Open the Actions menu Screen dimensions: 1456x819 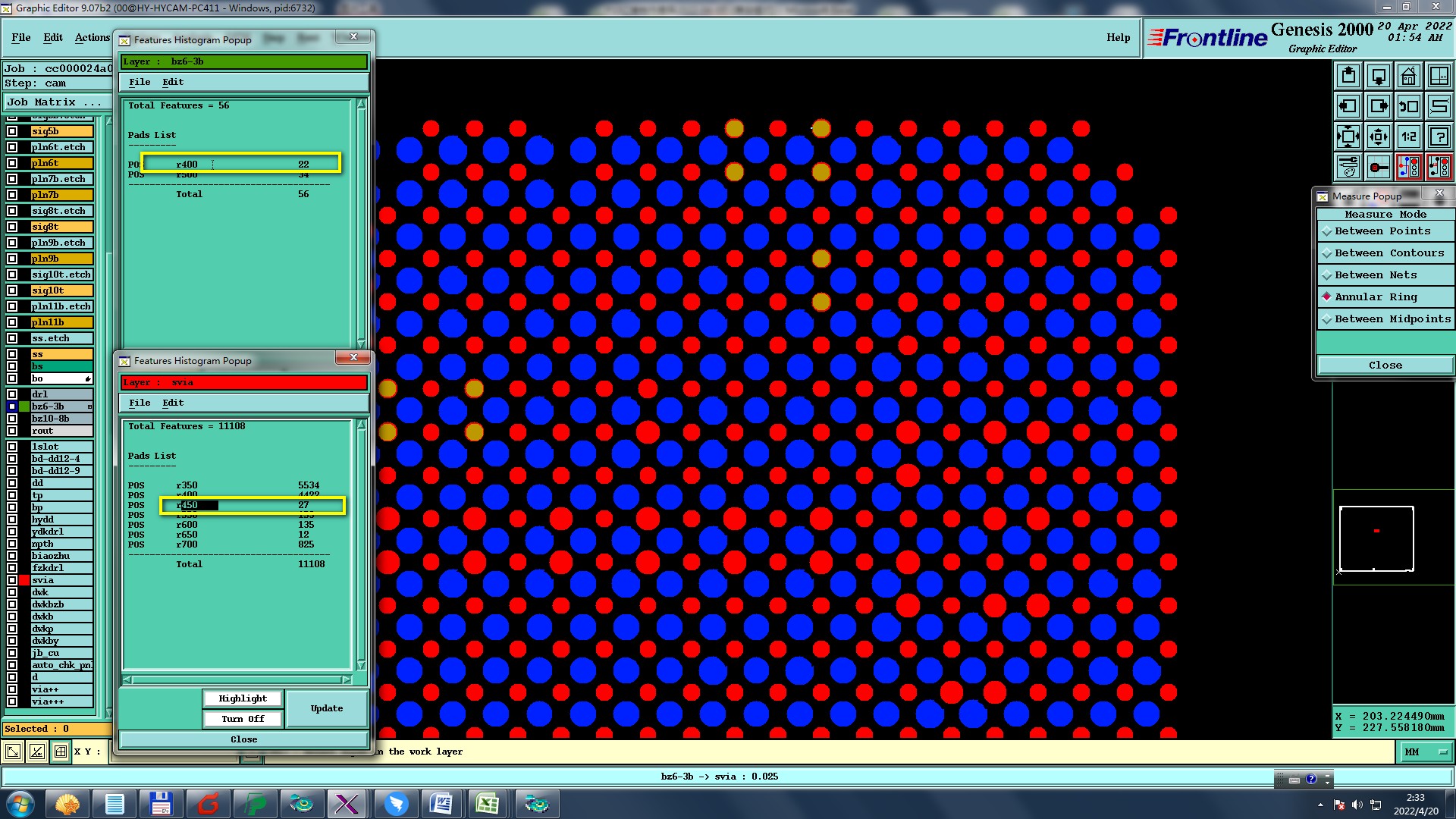click(x=93, y=37)
